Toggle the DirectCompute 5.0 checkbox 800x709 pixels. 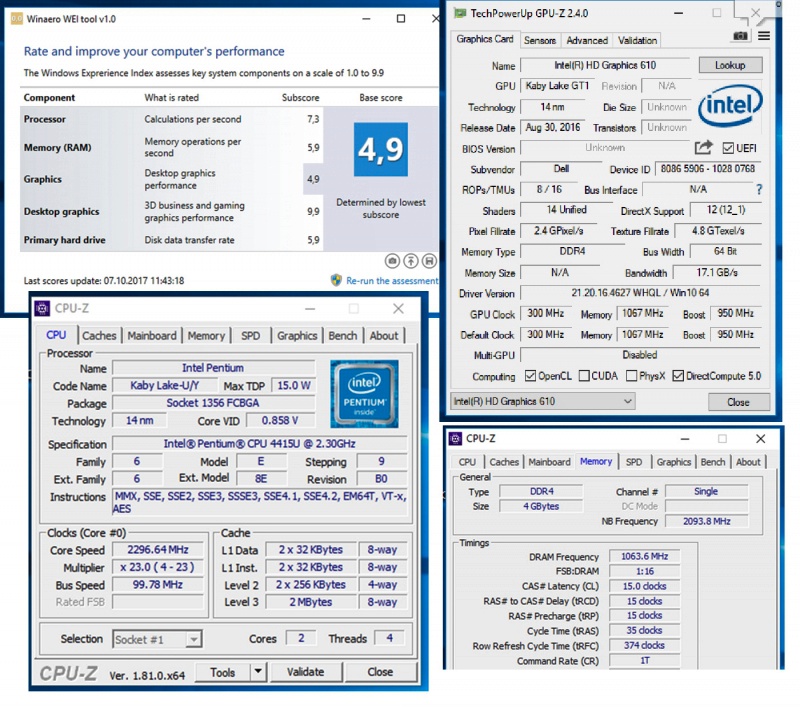[x=678, y=376]
